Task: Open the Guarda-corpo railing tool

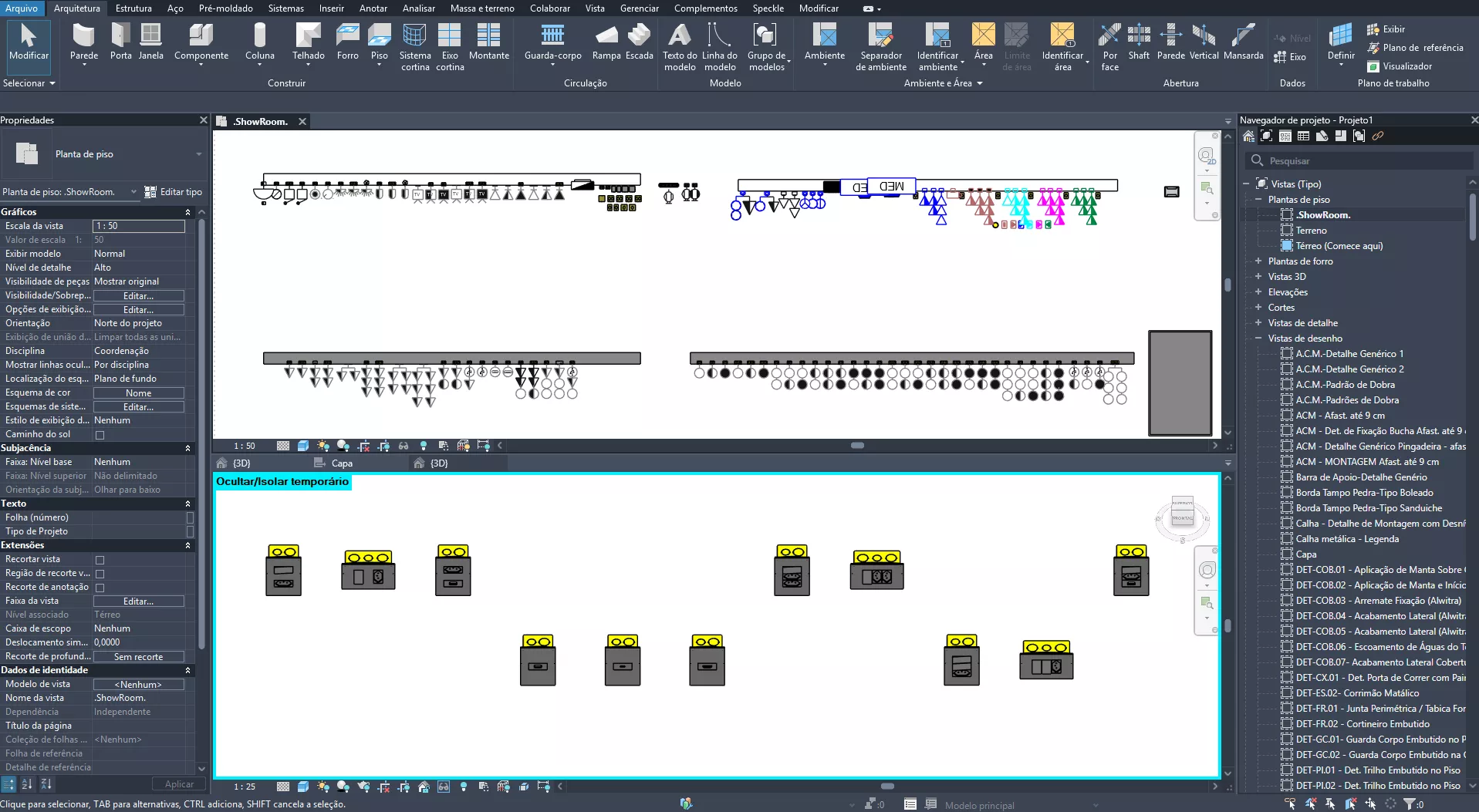Action: click(x=552, y=42)
